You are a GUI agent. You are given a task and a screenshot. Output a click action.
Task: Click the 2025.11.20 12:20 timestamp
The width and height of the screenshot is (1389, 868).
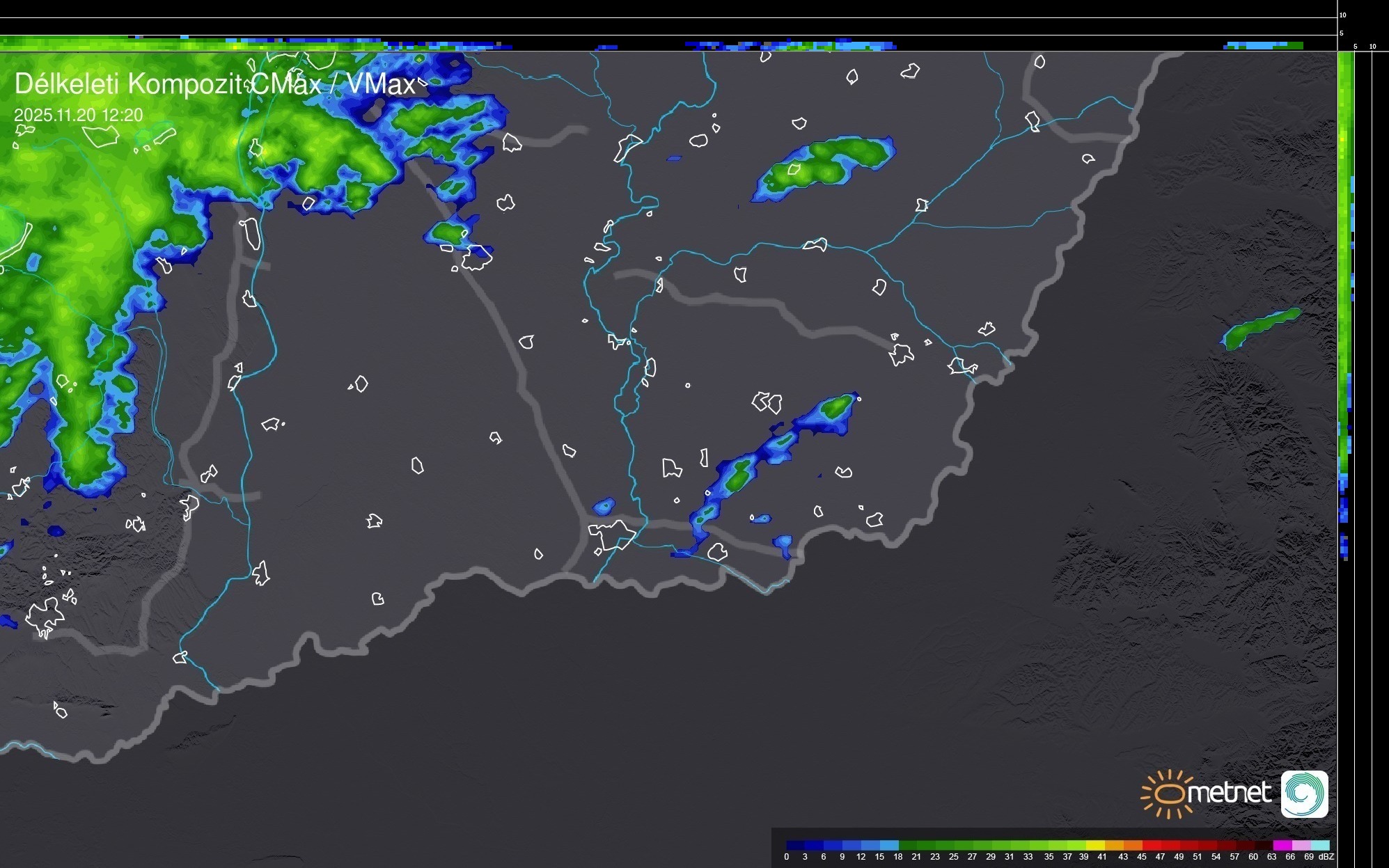pos(78,116)
